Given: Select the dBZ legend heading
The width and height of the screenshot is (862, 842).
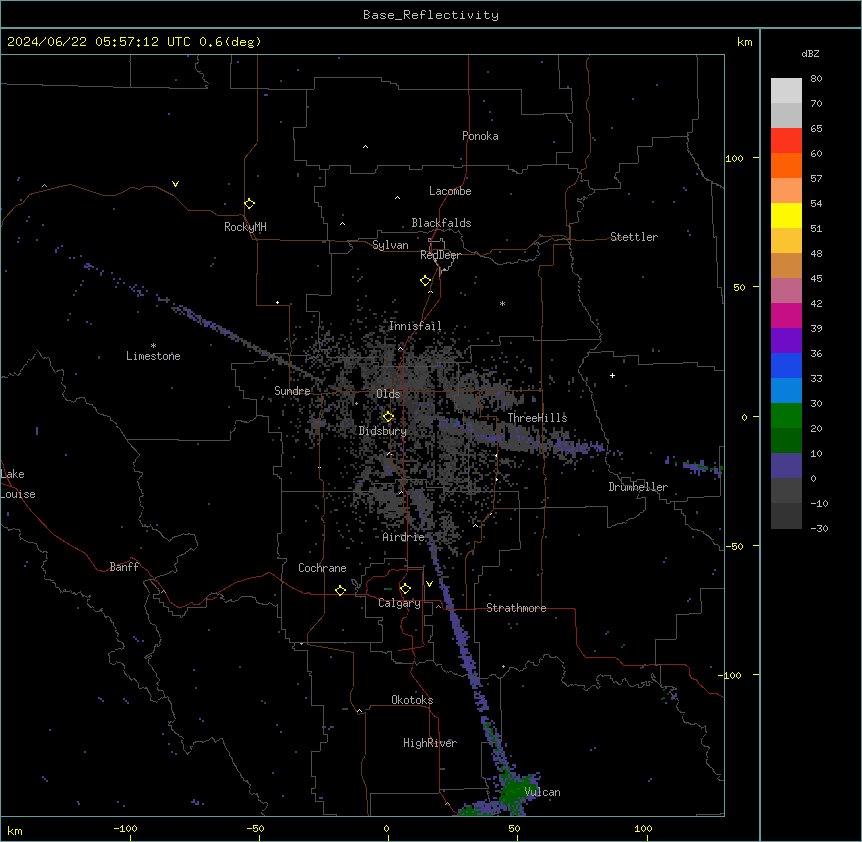Looking at the screenshot, I should point(810,53).
